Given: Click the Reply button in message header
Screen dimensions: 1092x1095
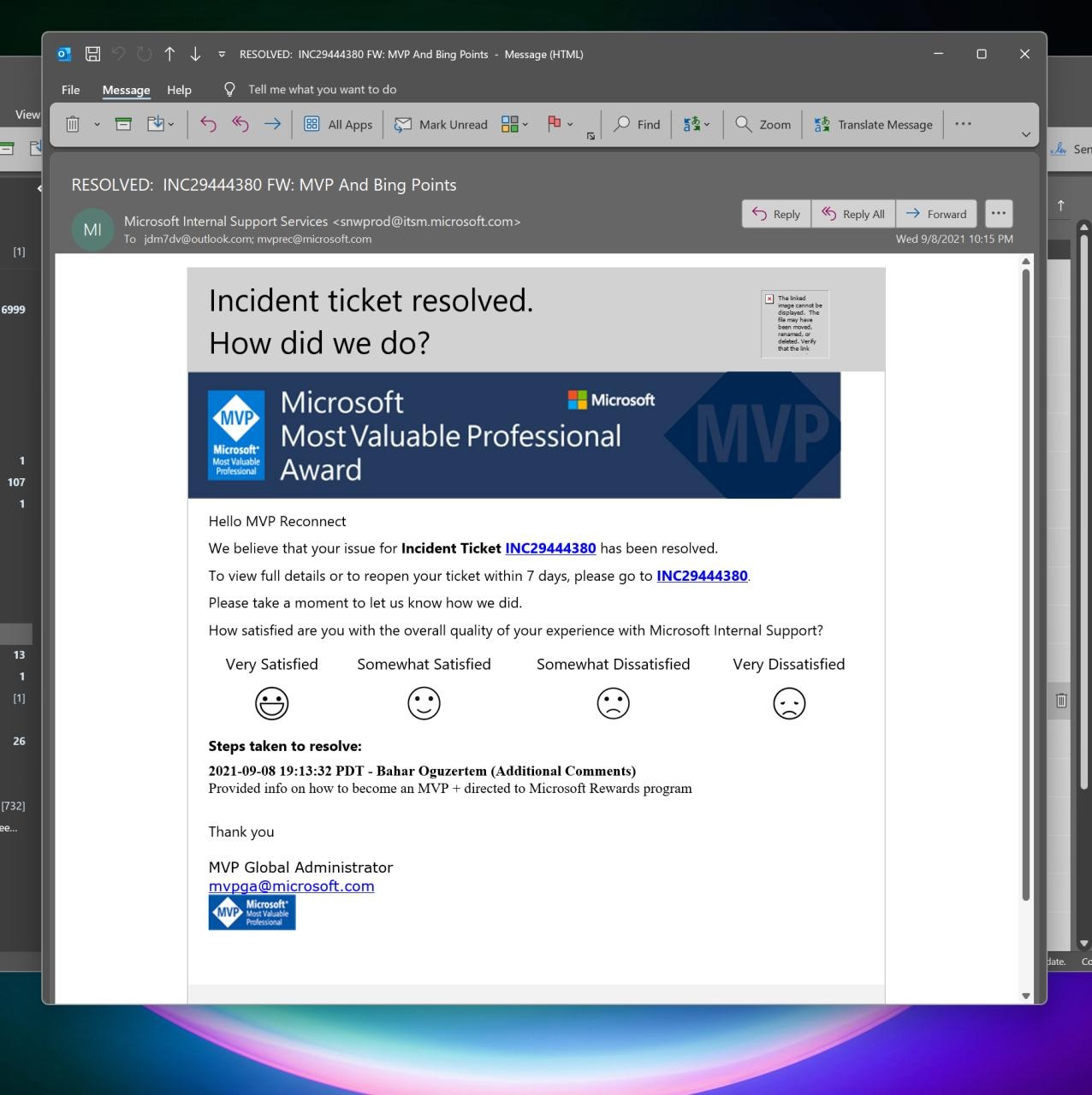Looking at the screenshot, I should 776,214.
